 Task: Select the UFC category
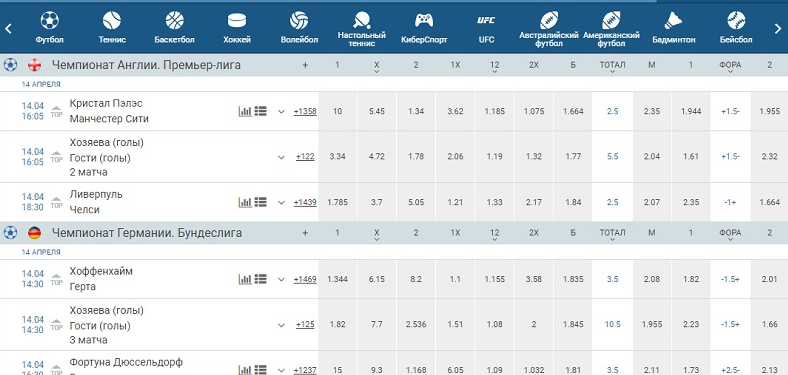pos(486,28)
